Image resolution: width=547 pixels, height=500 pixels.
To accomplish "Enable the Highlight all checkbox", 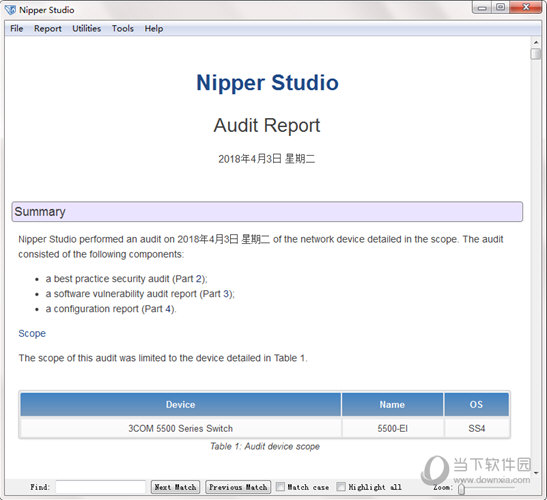I will 341,486.
